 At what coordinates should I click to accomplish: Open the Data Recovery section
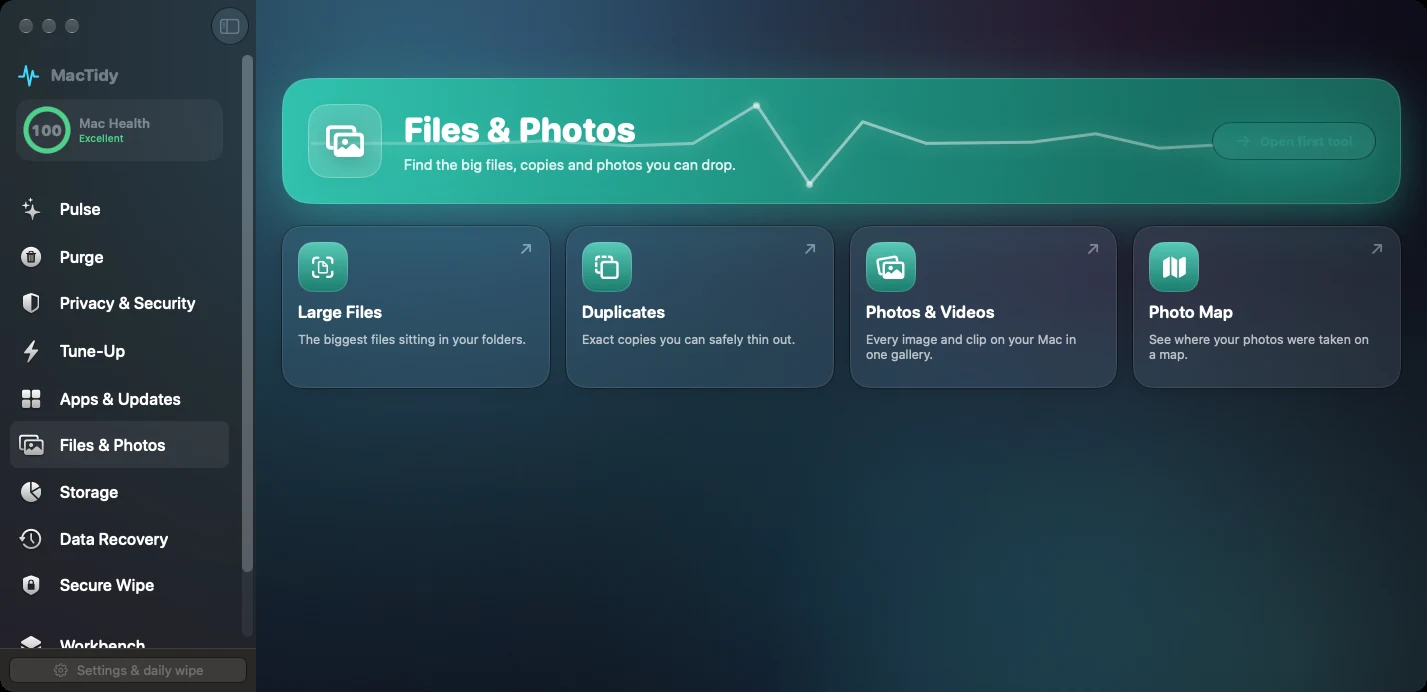pos(119,539)
